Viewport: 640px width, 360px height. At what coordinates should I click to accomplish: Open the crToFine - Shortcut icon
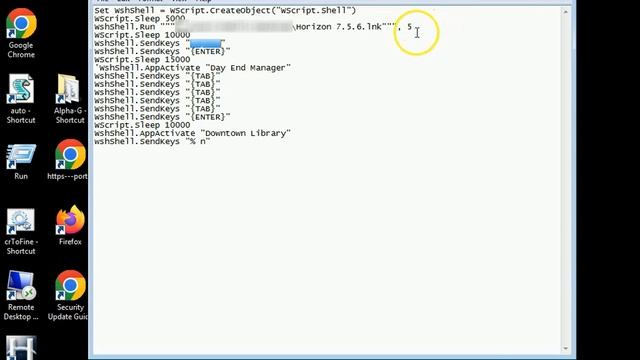pos(20,232)
